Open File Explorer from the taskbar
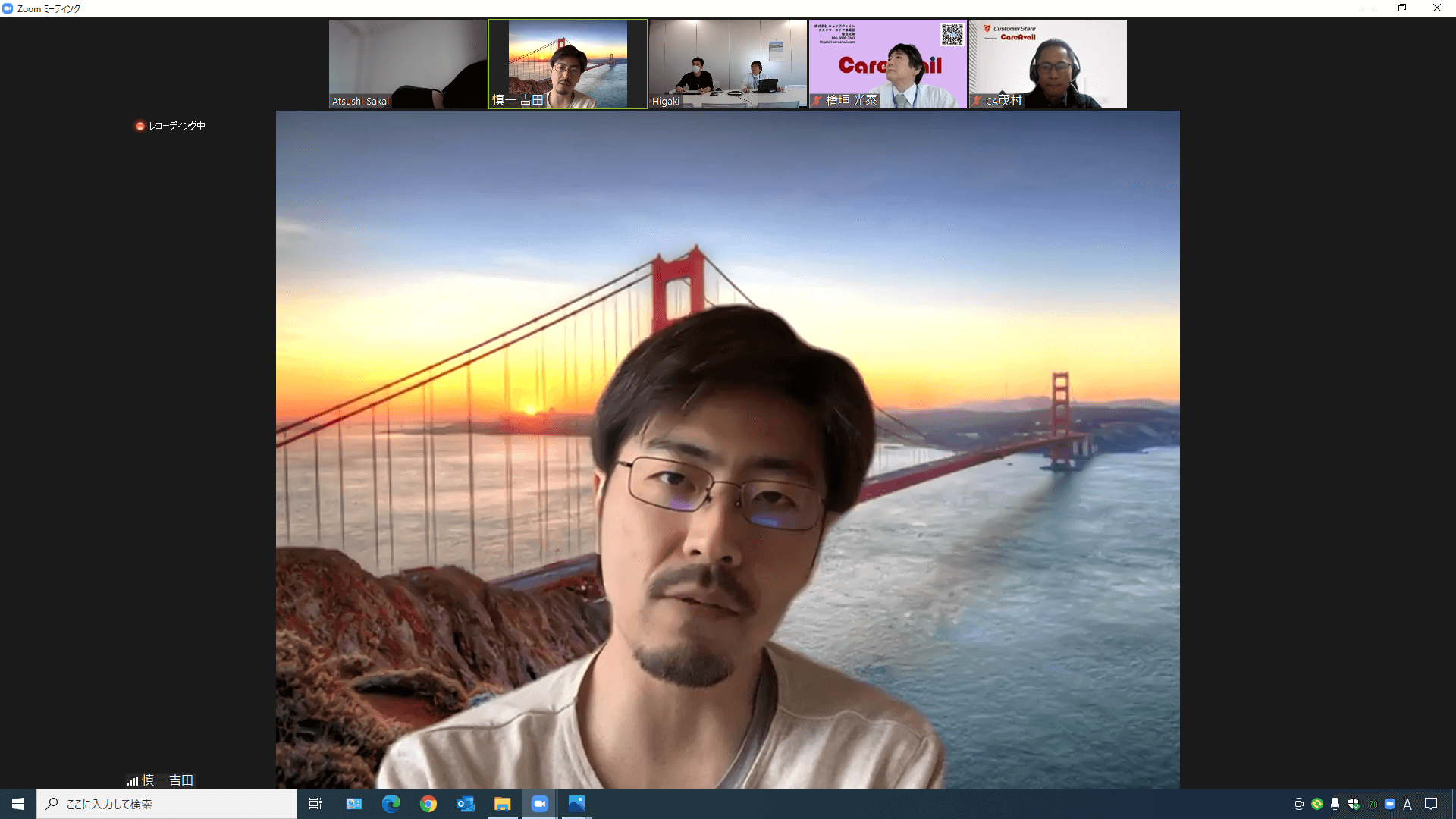 [503, 804]
